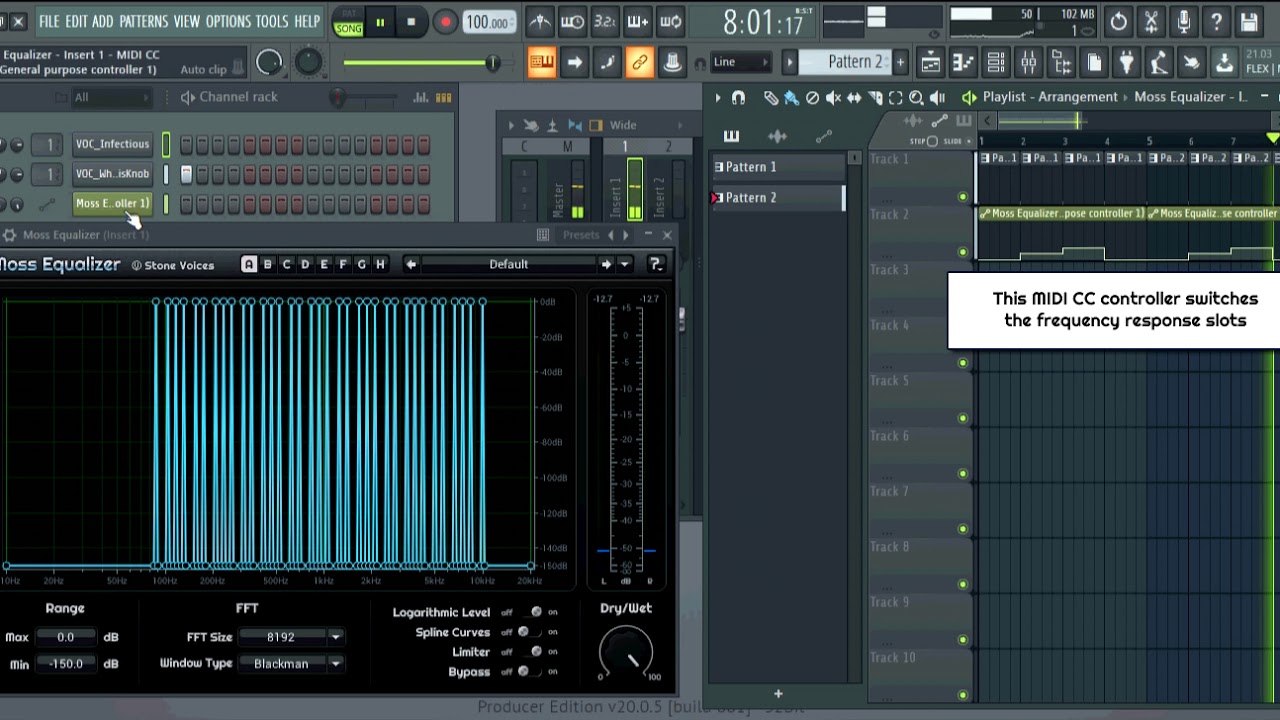The image size is (1280, 720).
Task: Open the metronome toggle in the toolbar
Action: point(540,21)
